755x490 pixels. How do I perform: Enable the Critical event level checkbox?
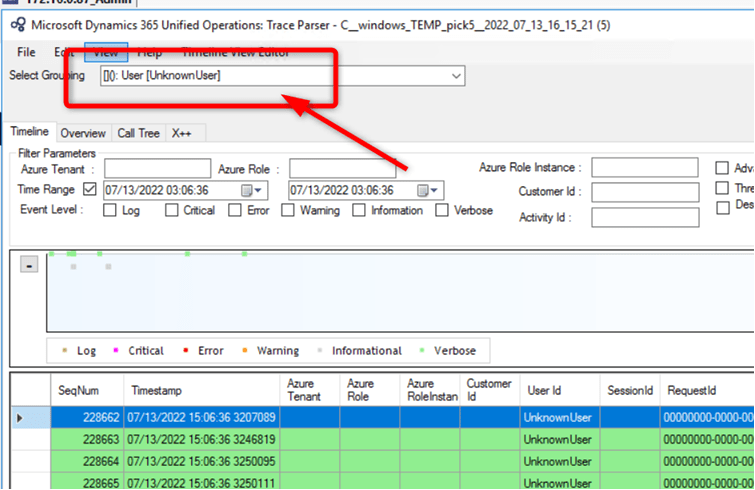point(171,210)
